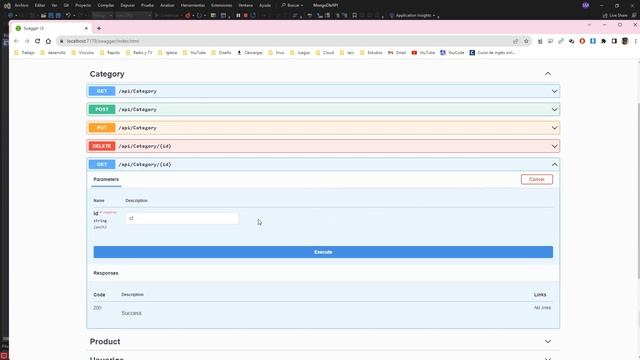
Task: Open the Depurar menu in Visual Studio
Action: point(127,5)
